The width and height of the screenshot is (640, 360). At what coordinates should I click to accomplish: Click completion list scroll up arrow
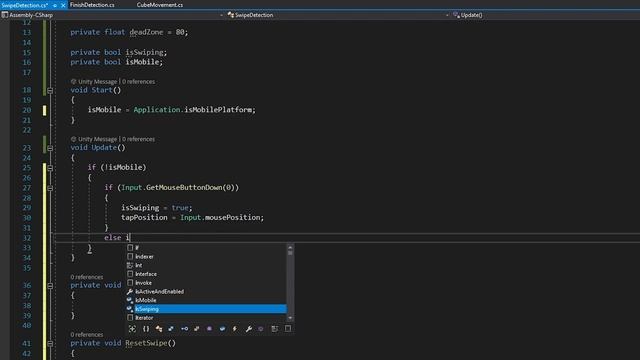click(290, 247)
